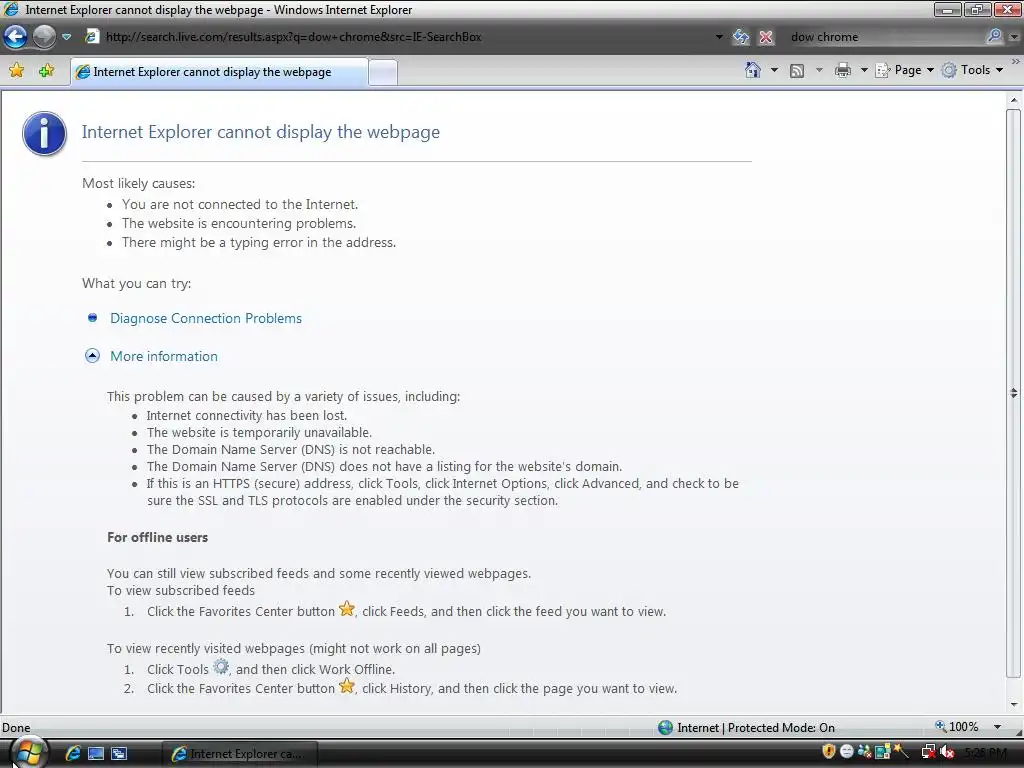The height and width of the screenshot is (768, 1024).
Task: Open the zoom level dropdown arrow
Action: [997, 727]
